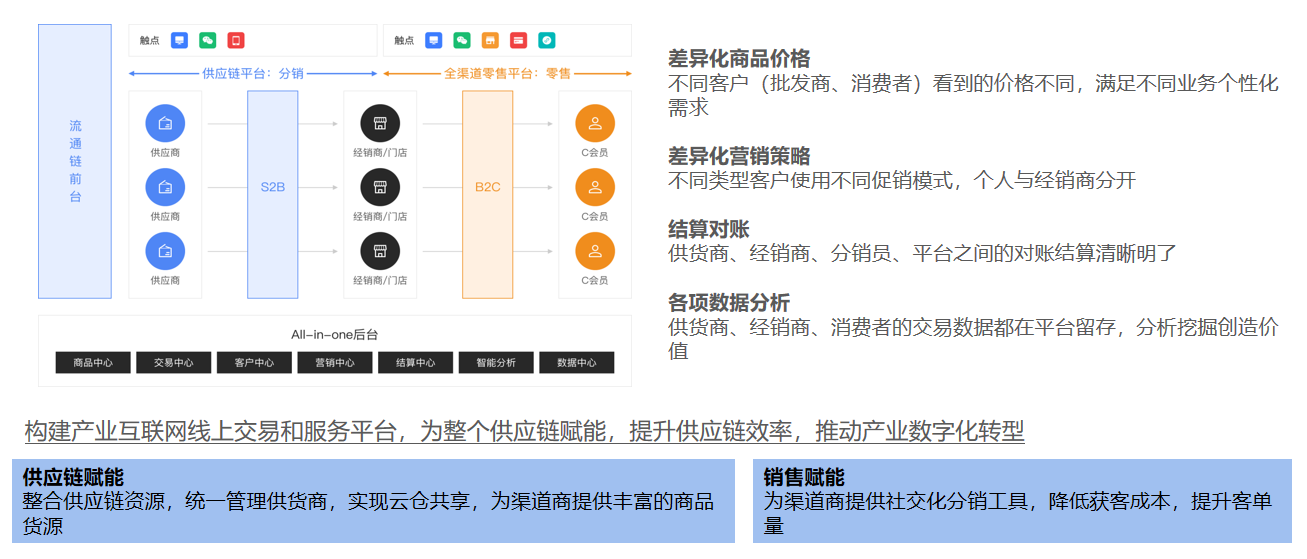
Task: Select the bottom orange C会员 member icon
Action: click(595, 251)
